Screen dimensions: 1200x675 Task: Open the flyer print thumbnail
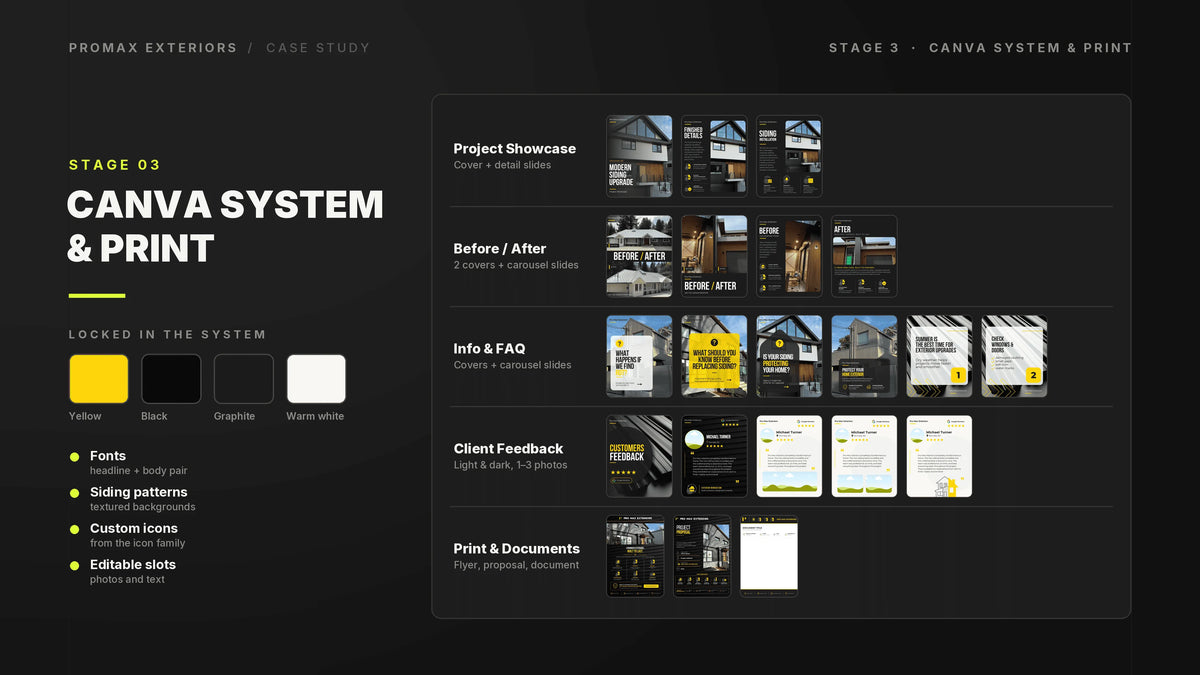tap(636, 556)
